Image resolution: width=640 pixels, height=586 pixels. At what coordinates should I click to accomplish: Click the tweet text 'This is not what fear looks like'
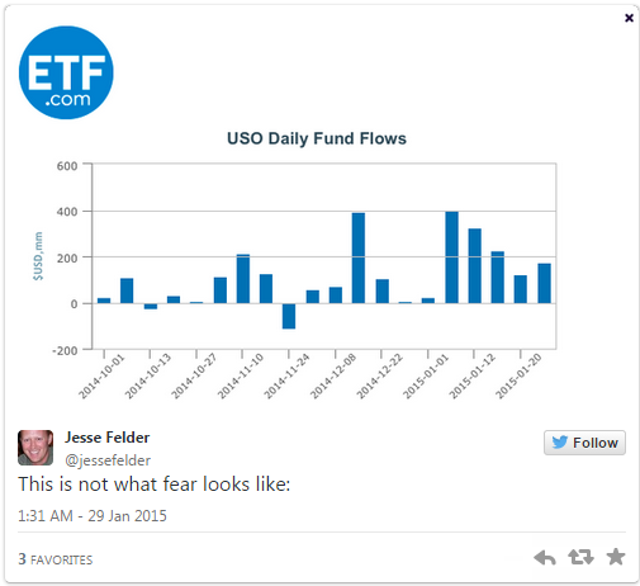tap(154, 484)
